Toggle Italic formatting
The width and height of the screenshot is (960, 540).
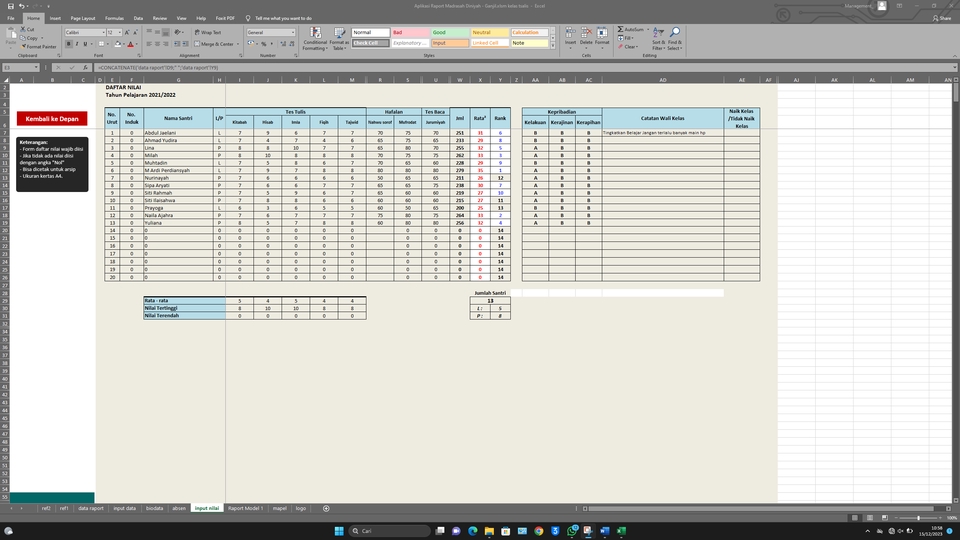(x=77, y=44)
